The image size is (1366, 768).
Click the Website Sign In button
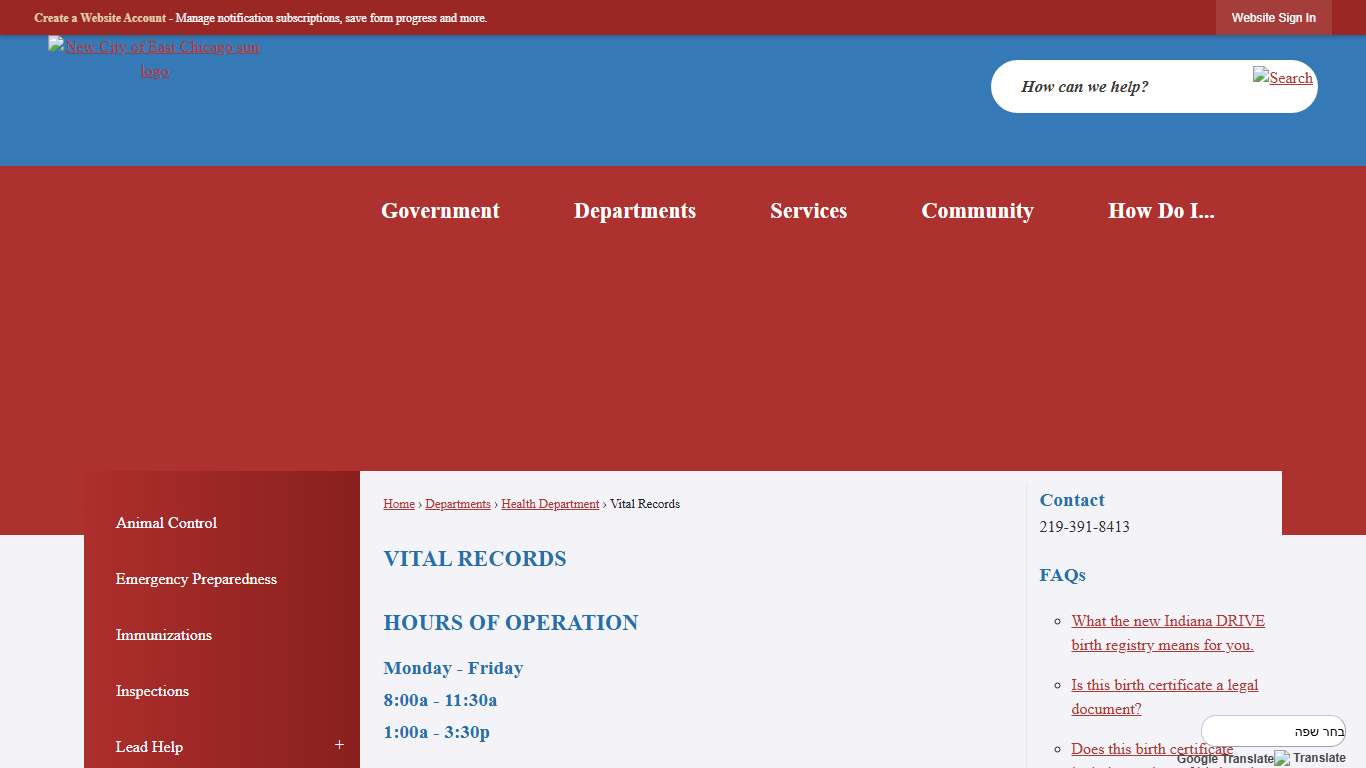tap(1273, 18)
